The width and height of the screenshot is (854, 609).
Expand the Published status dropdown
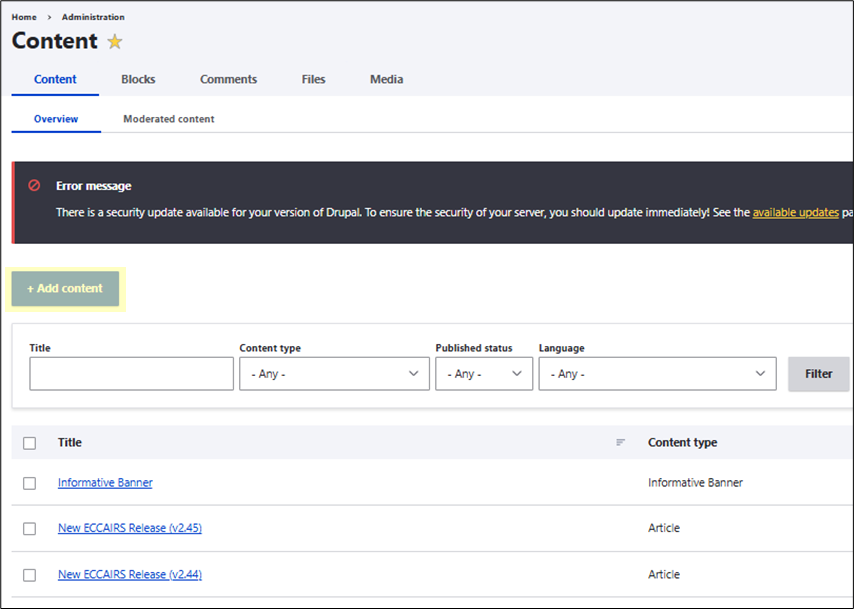point(484,374)
